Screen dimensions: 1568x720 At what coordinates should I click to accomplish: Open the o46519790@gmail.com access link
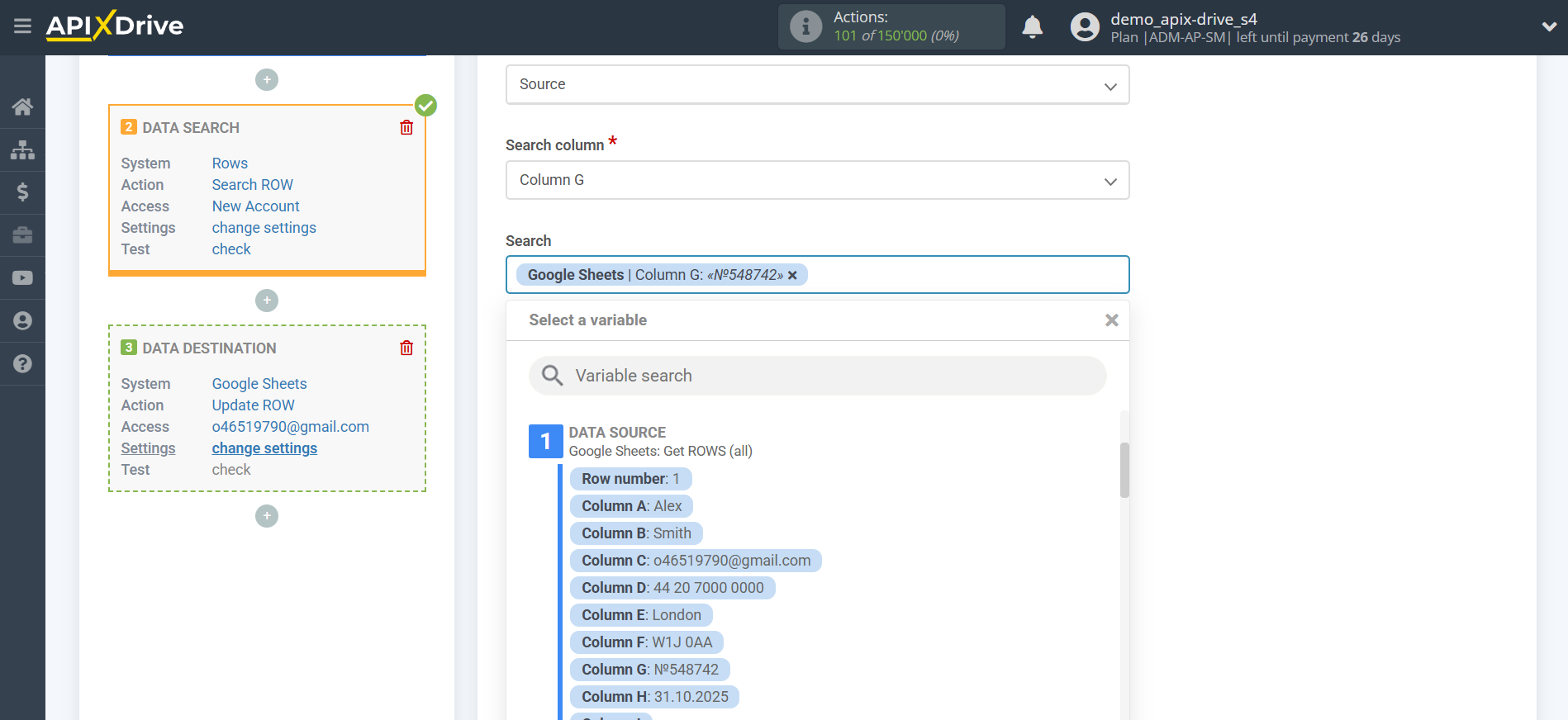[x=290, y=427]
